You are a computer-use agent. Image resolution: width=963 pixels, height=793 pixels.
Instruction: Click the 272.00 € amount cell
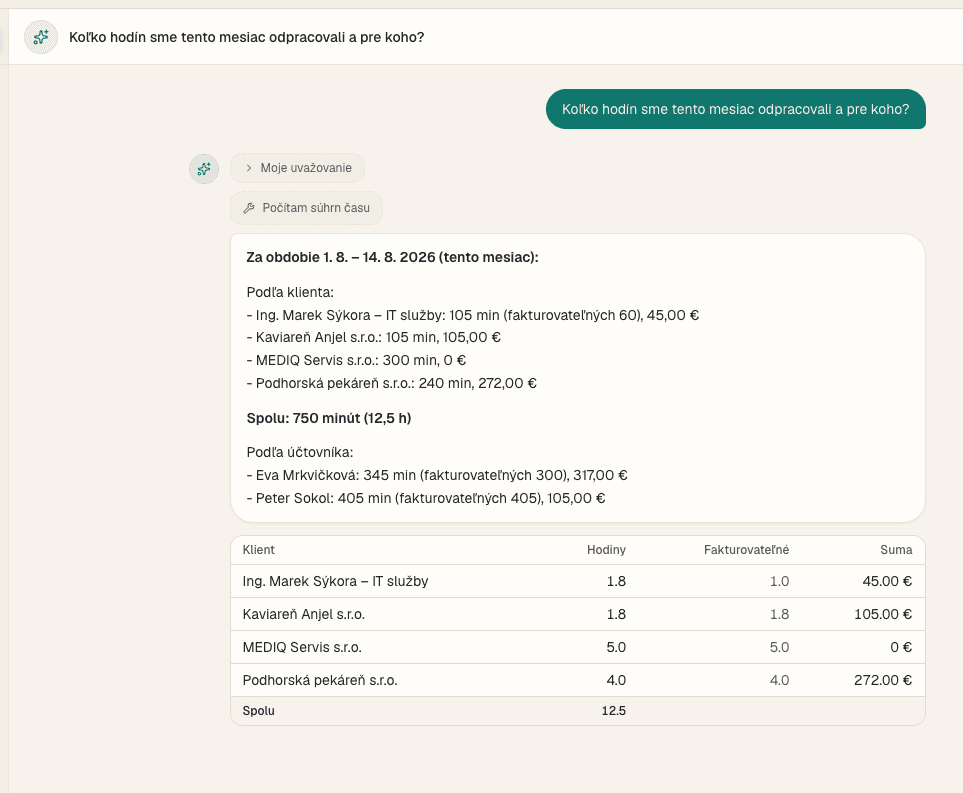click(x=883, y=680)
